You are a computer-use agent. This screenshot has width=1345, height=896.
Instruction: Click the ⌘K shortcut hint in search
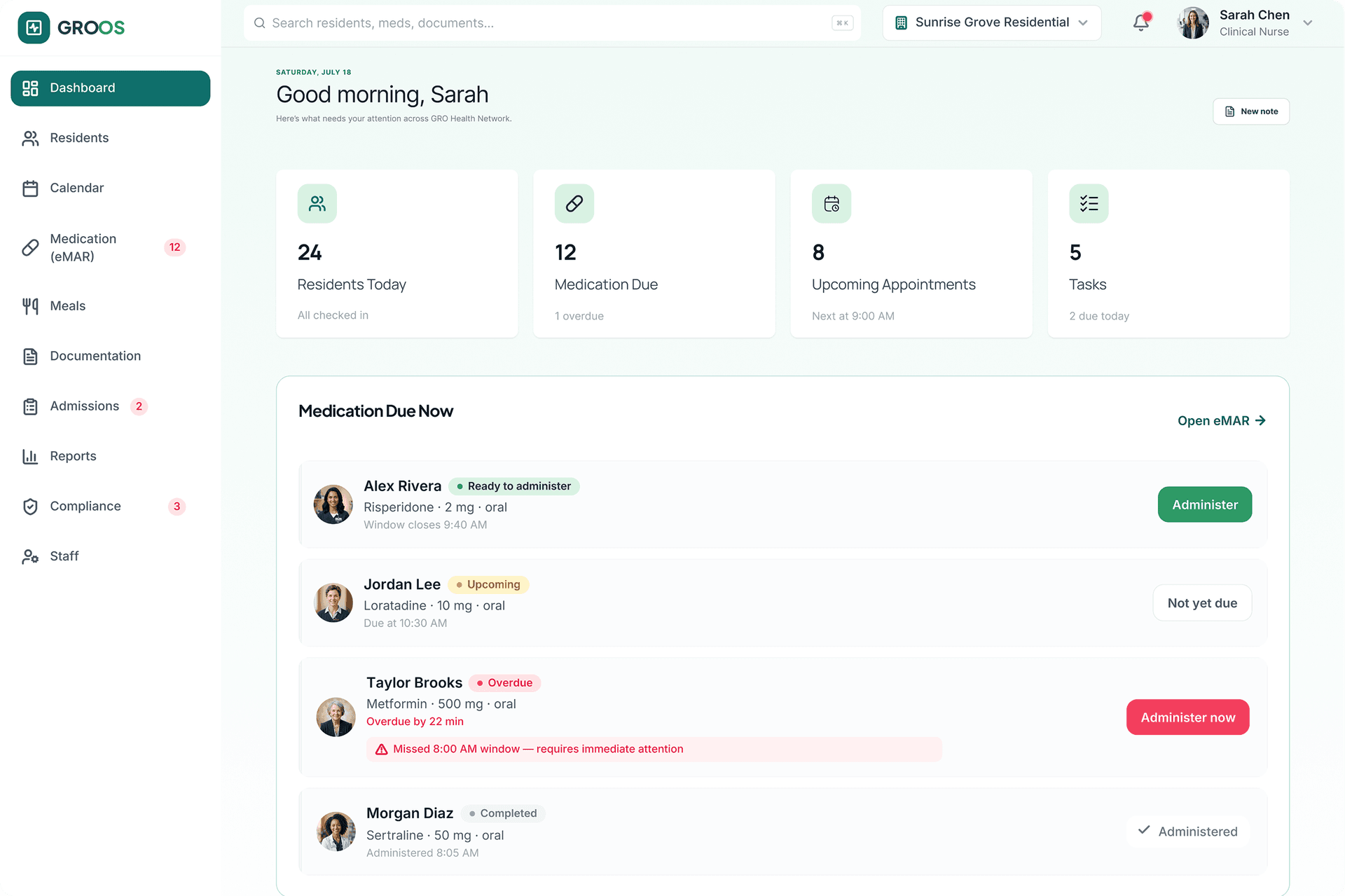click(843, 23)
